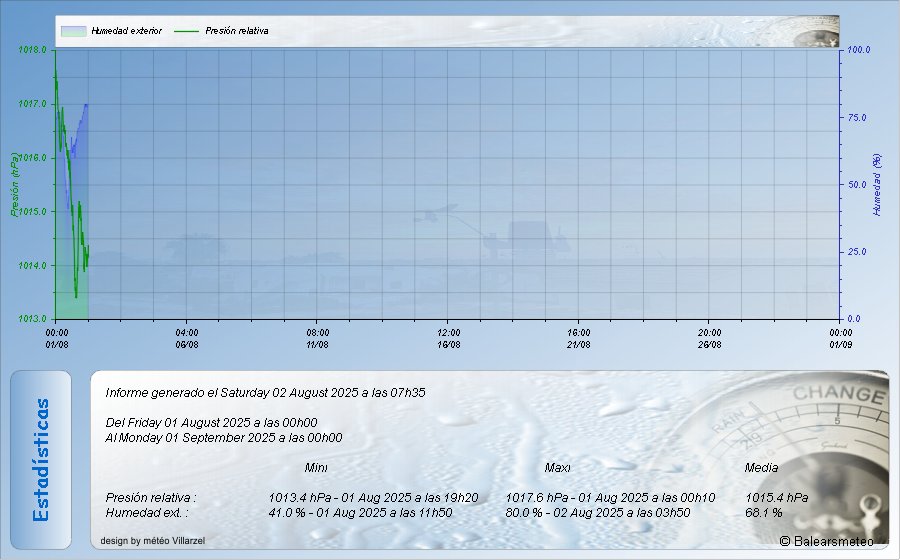Click the 'Humedad (%)' axis title

(876, 185)
